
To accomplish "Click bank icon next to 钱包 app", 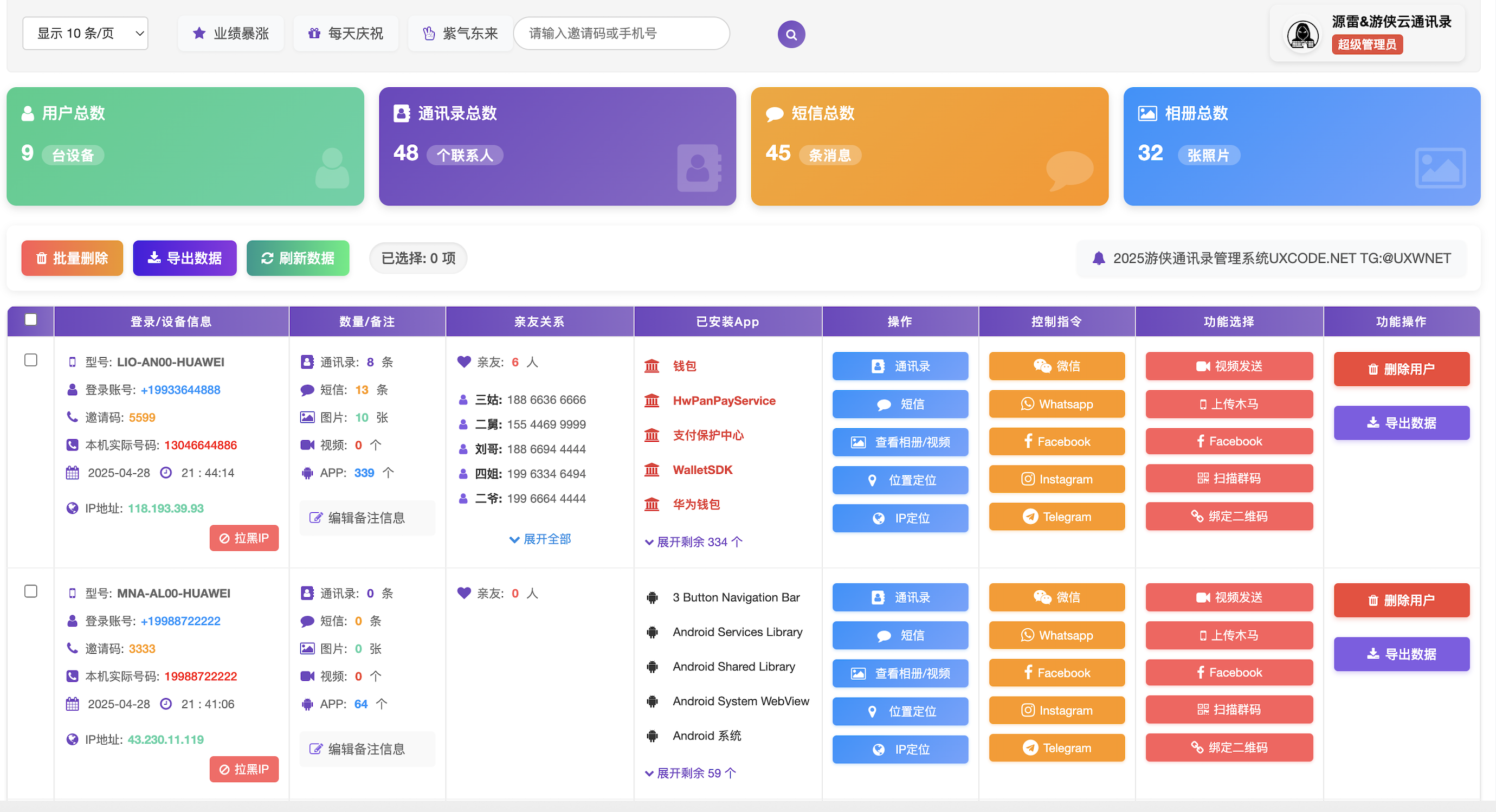I will (x=652, y=366).
